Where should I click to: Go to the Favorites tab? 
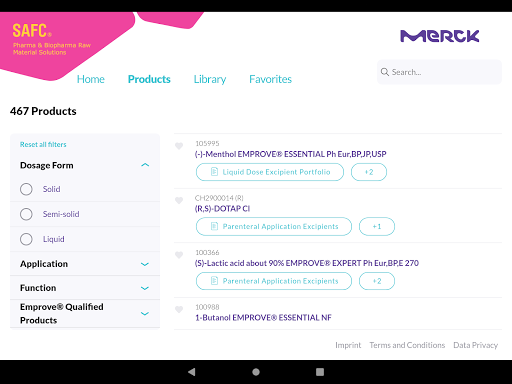[x=270, y=79]
